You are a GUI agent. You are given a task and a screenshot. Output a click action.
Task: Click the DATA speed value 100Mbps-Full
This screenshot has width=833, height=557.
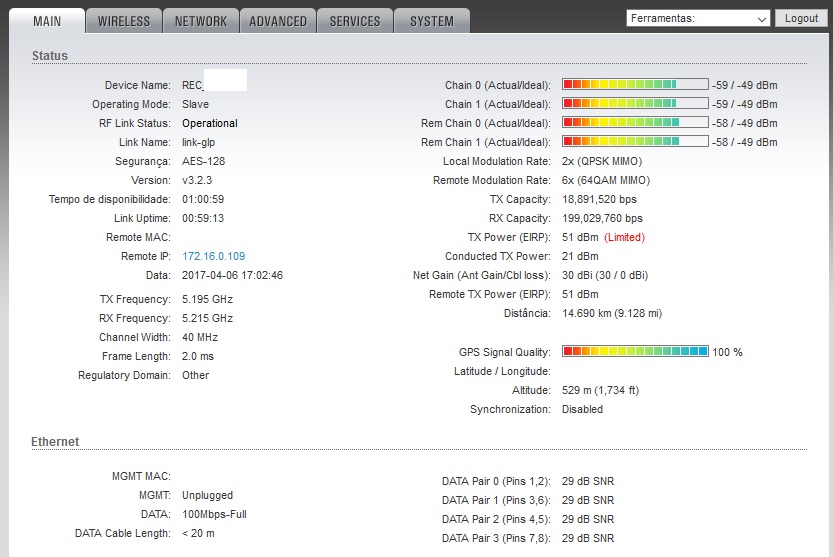[214, 514]
